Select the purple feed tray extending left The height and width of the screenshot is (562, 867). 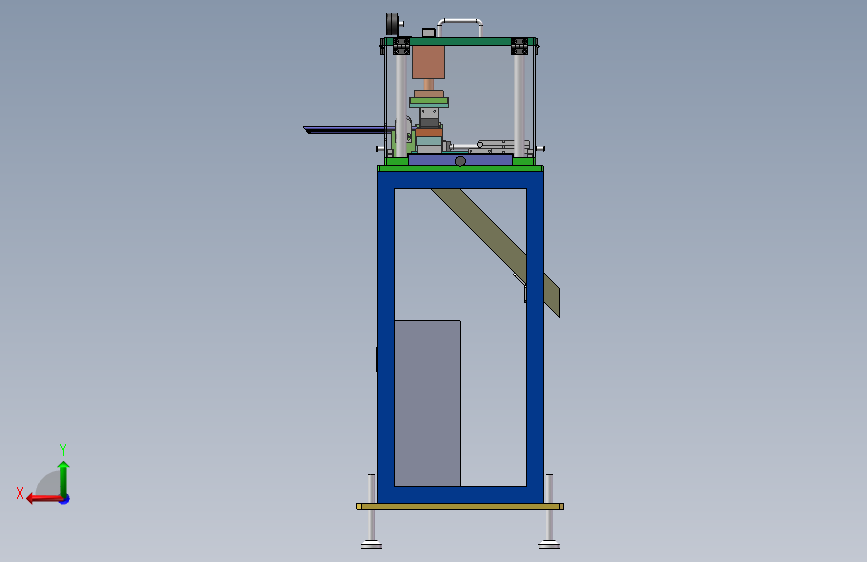point(346,130)
